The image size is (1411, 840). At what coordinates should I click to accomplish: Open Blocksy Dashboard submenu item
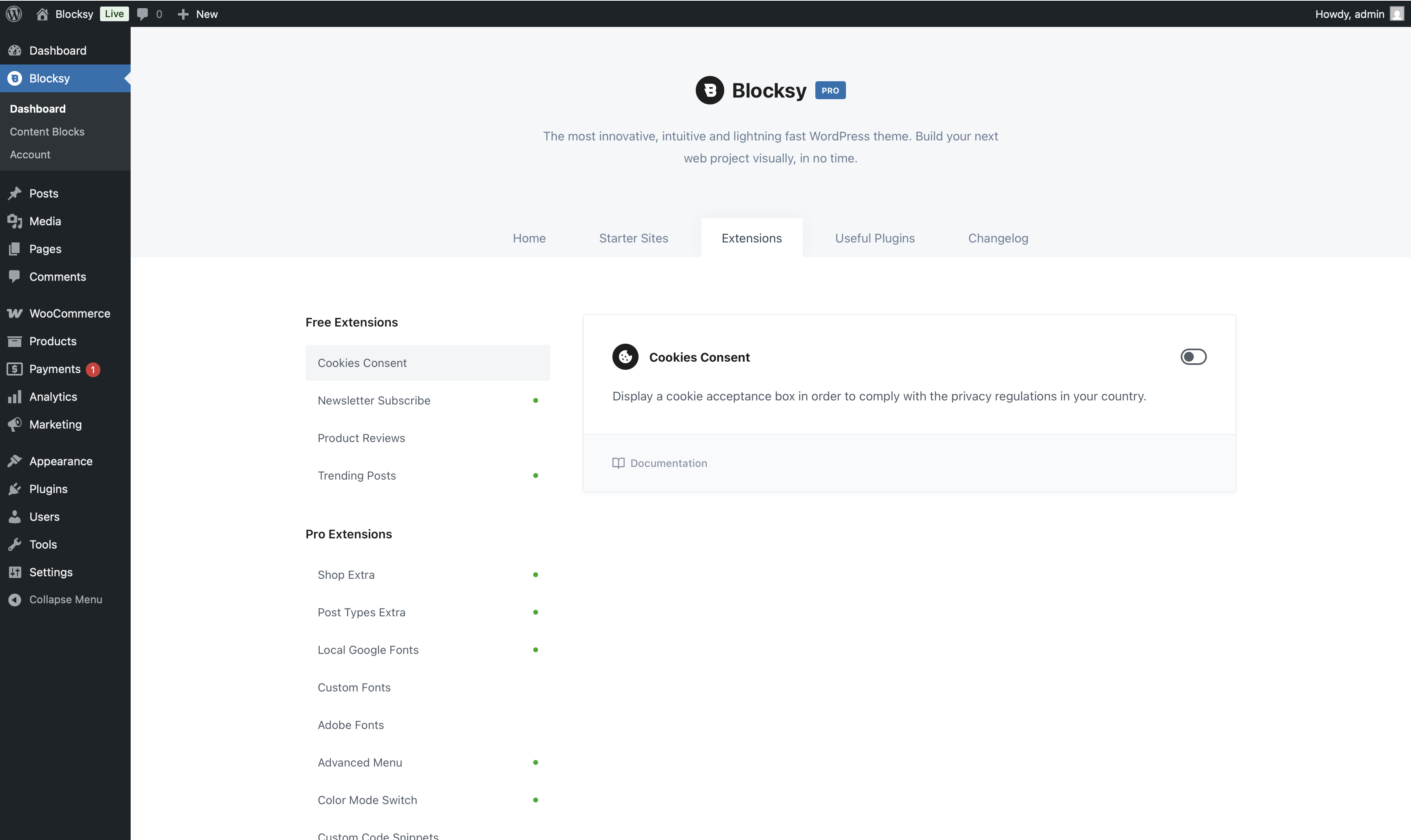click(x=38, y=109)
